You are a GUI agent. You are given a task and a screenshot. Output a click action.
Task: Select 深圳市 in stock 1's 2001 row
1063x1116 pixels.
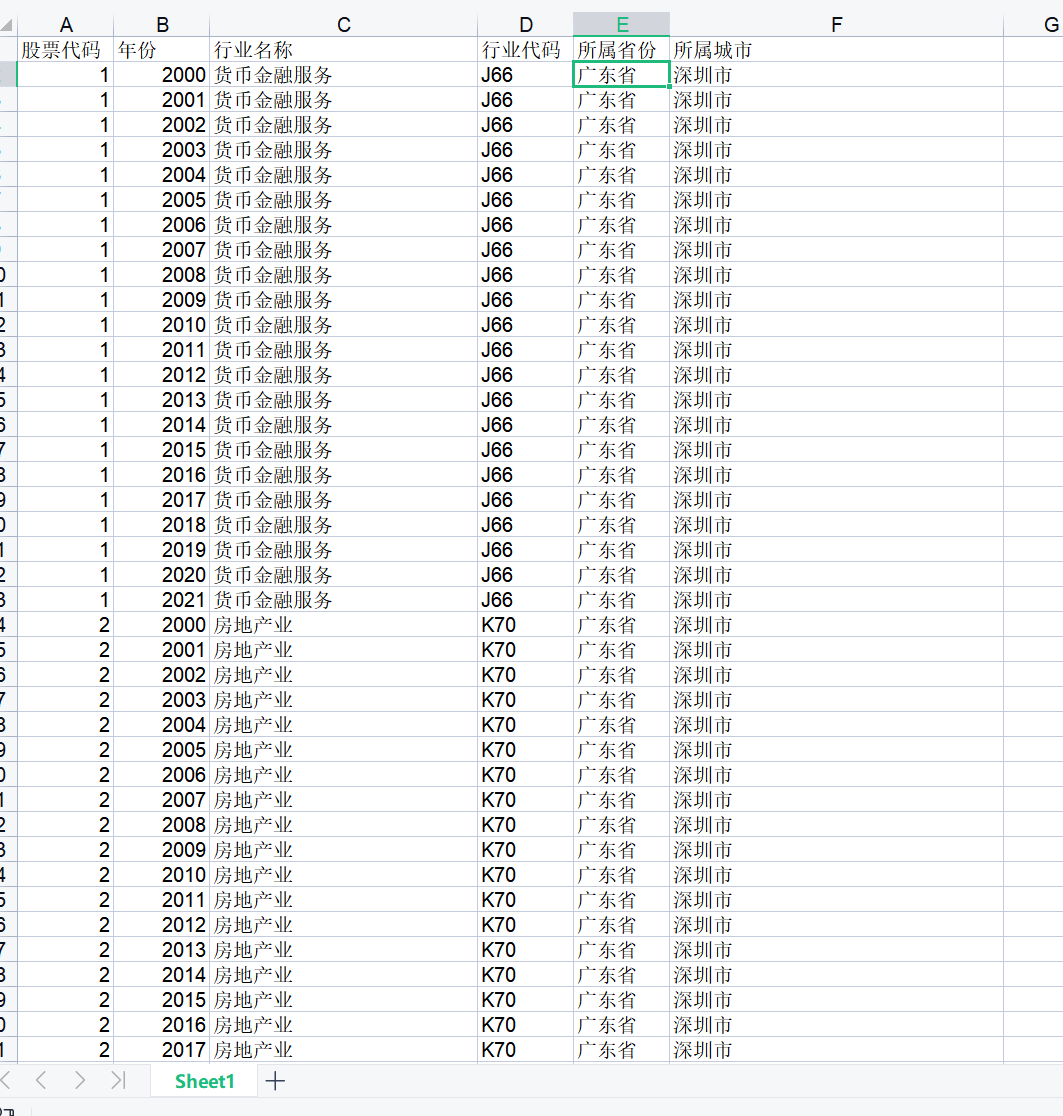pos(837,100)
